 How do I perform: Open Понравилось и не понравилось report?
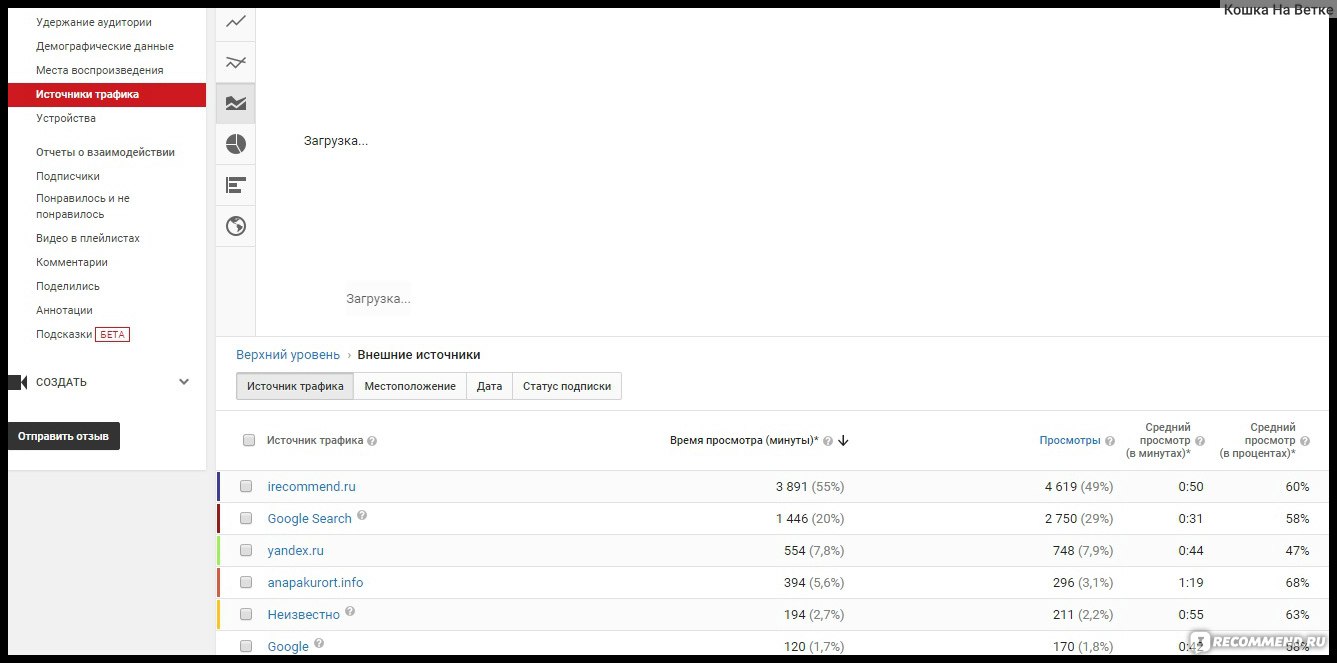tap(83, 206)
